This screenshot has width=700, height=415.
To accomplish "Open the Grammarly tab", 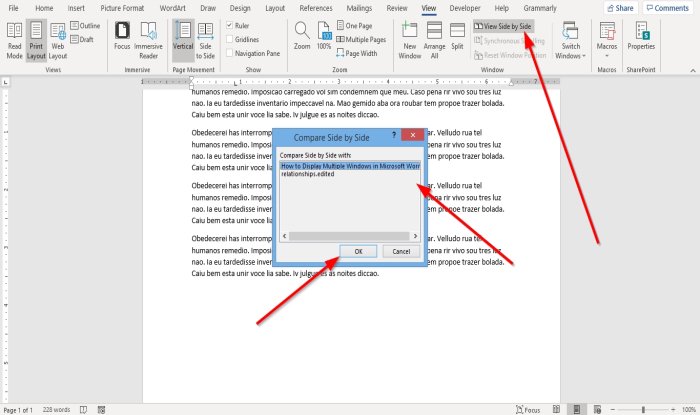I will click(540, 8).
